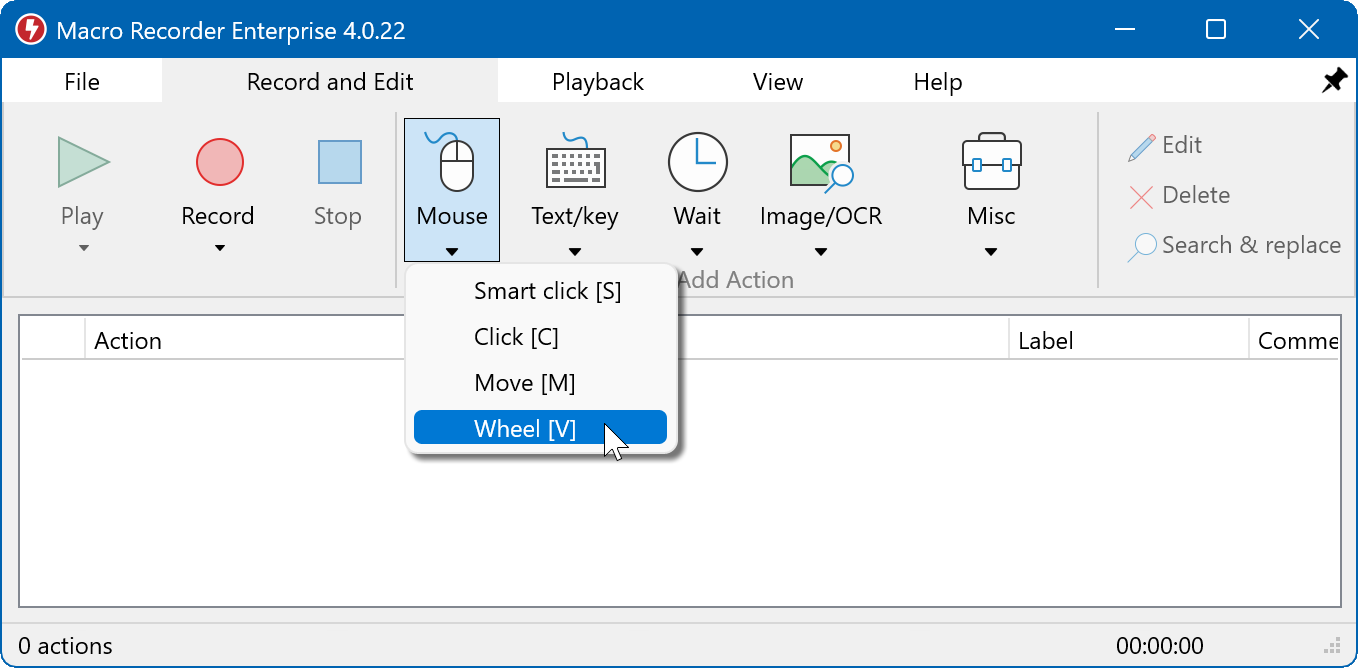Expand the Image/OCR dropdown arrow

tap(820, 252)
